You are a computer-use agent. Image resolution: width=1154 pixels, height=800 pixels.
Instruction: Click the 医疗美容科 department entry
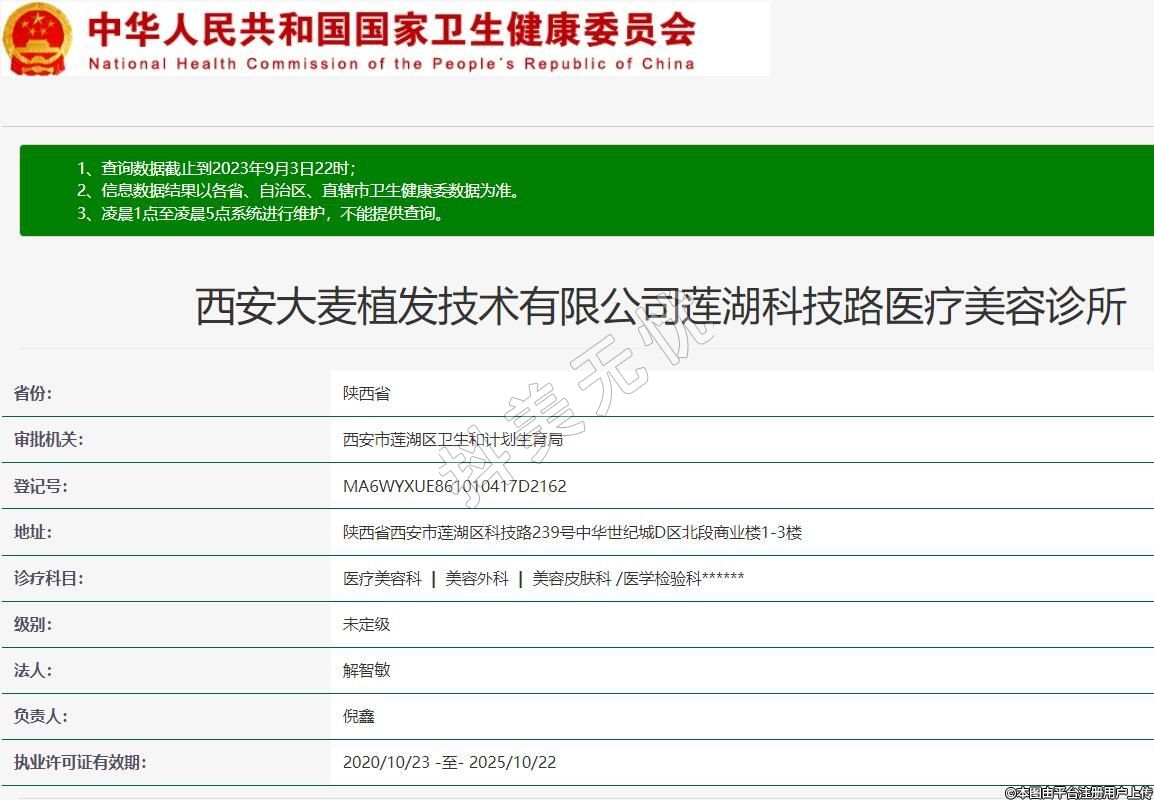pos(382,579)
